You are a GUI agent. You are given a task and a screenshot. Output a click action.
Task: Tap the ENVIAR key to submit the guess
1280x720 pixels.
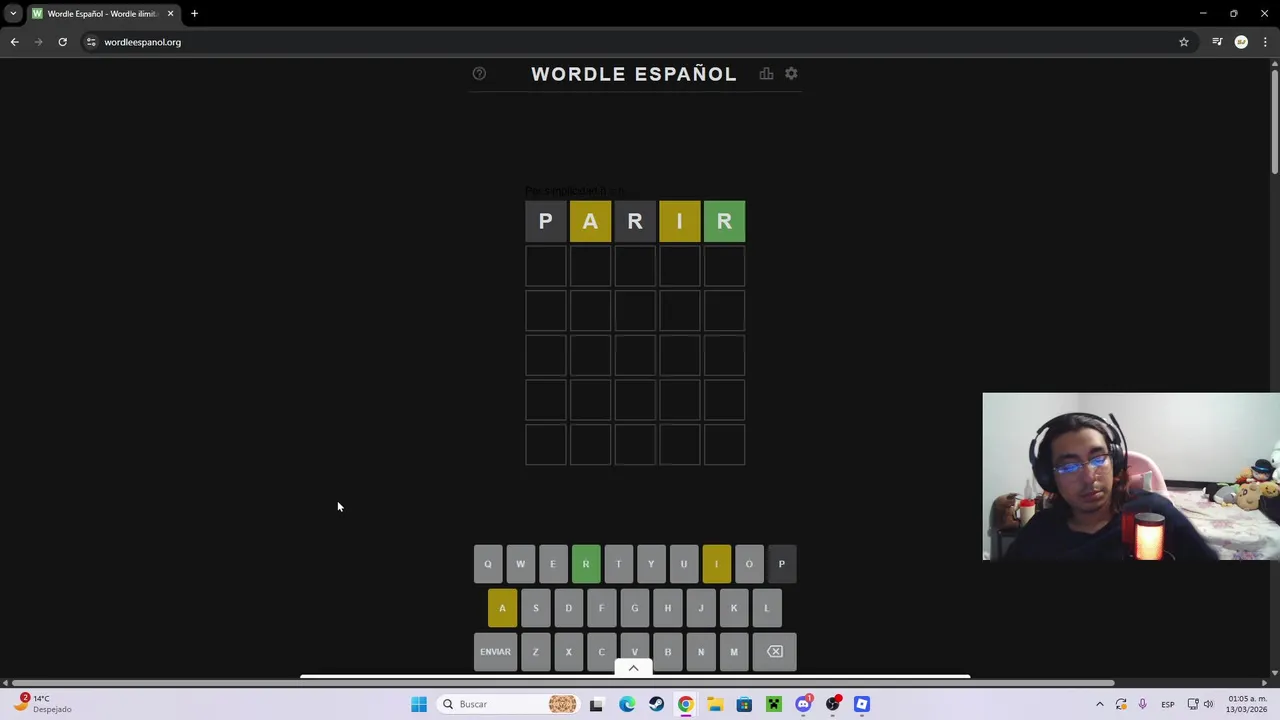pos(495,652)
